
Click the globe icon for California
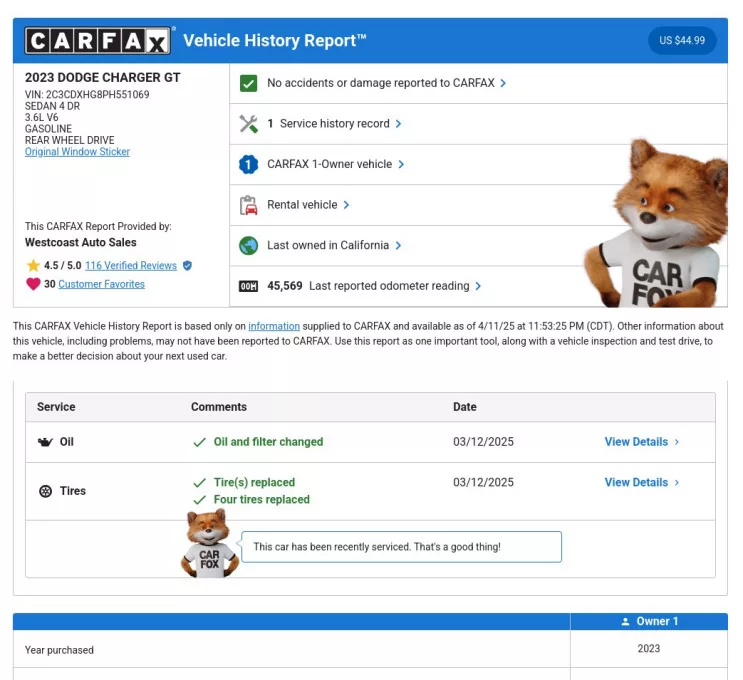pyautogui.click(x=249, y=245)
